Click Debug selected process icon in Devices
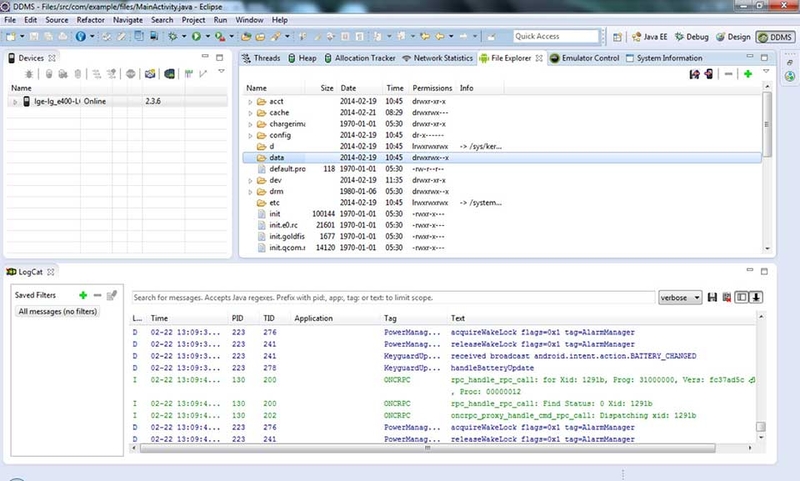The height and width of the screenshot is (481, 800). click(x=29, y=74)
